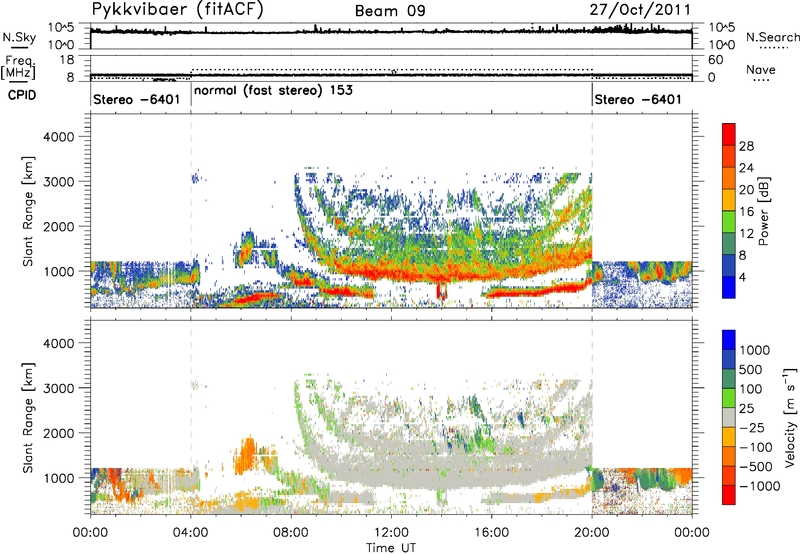Click the '28' tick on power colorbar
Image resolution: width=800 pixels, height=554 pixels.
[x=746, y=146]
